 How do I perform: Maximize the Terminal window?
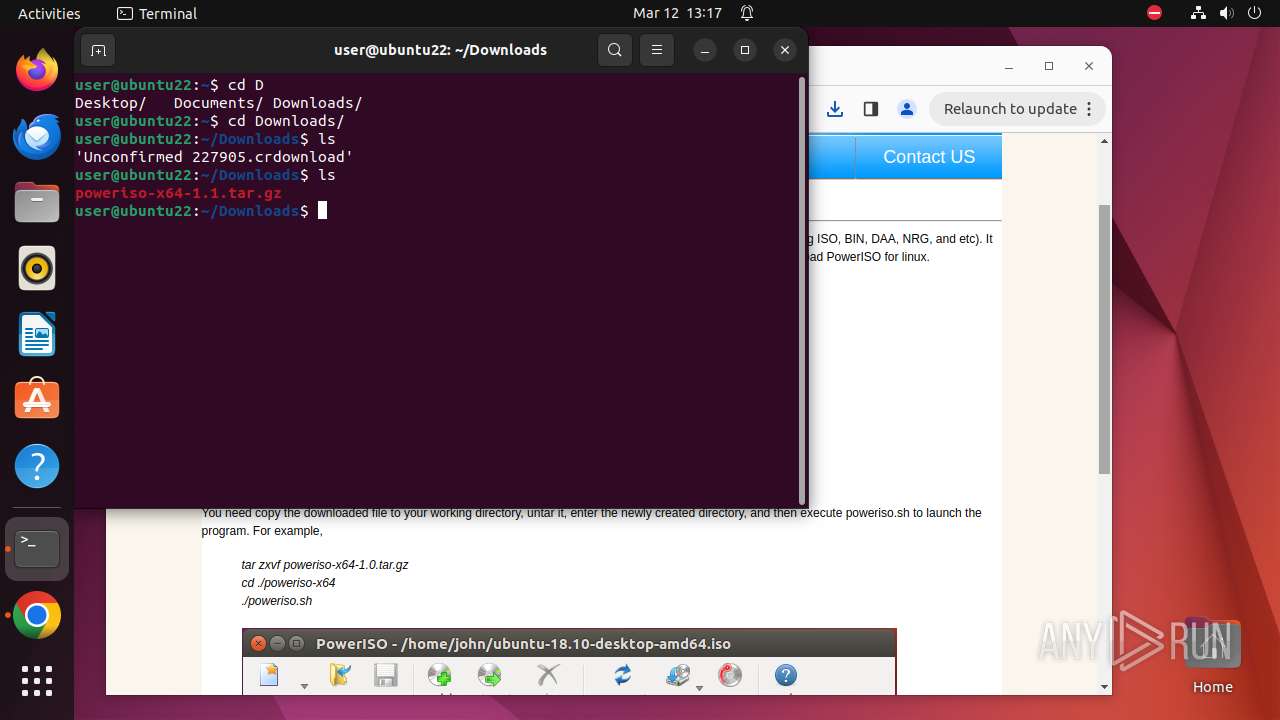coord(745,50)
